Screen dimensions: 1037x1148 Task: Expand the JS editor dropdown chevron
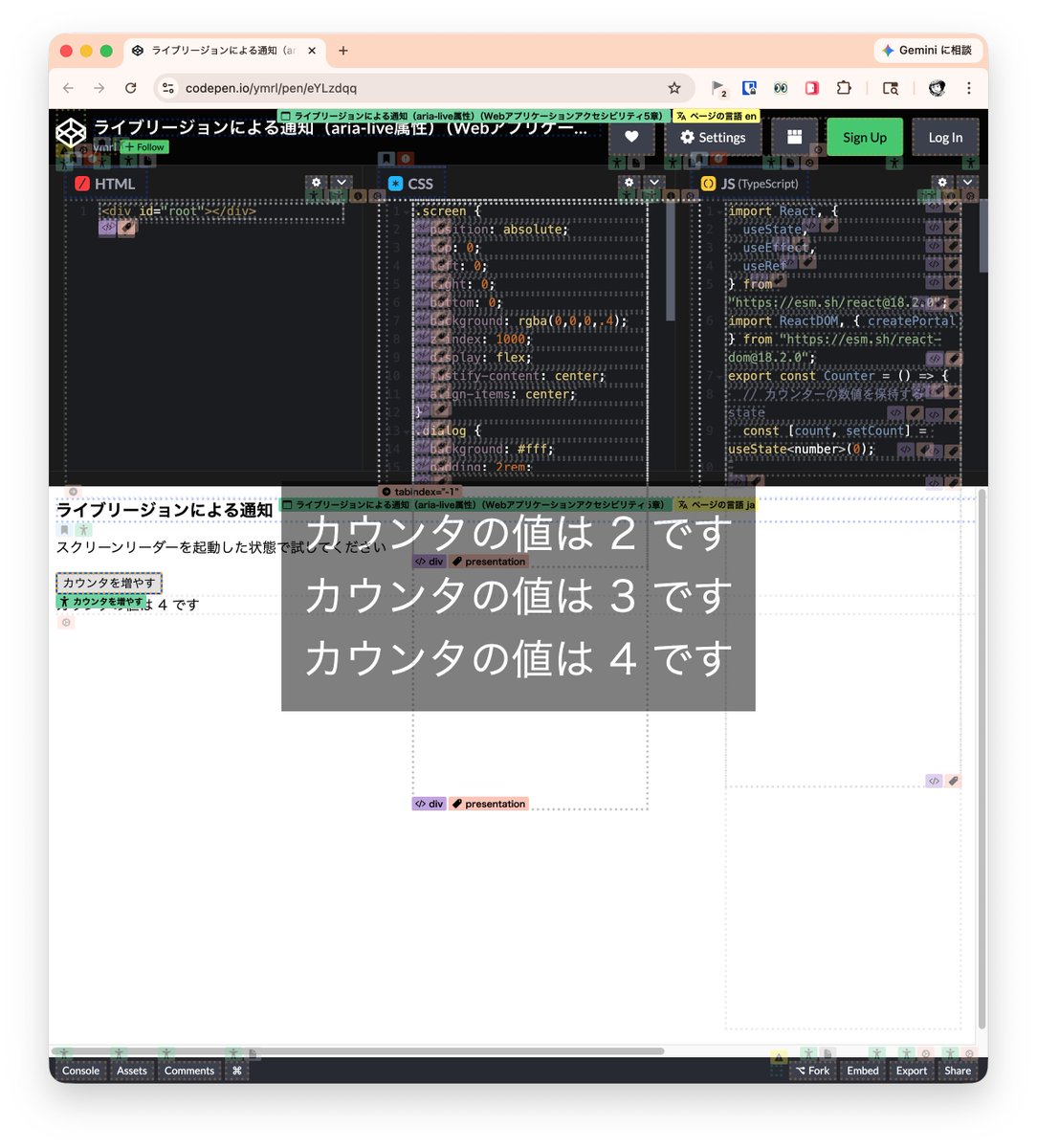click(967, 182)
